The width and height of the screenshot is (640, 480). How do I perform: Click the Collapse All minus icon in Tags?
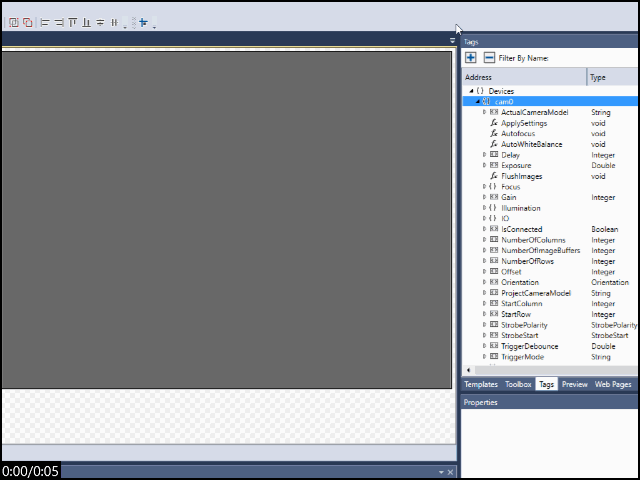[x=488, y=58]
